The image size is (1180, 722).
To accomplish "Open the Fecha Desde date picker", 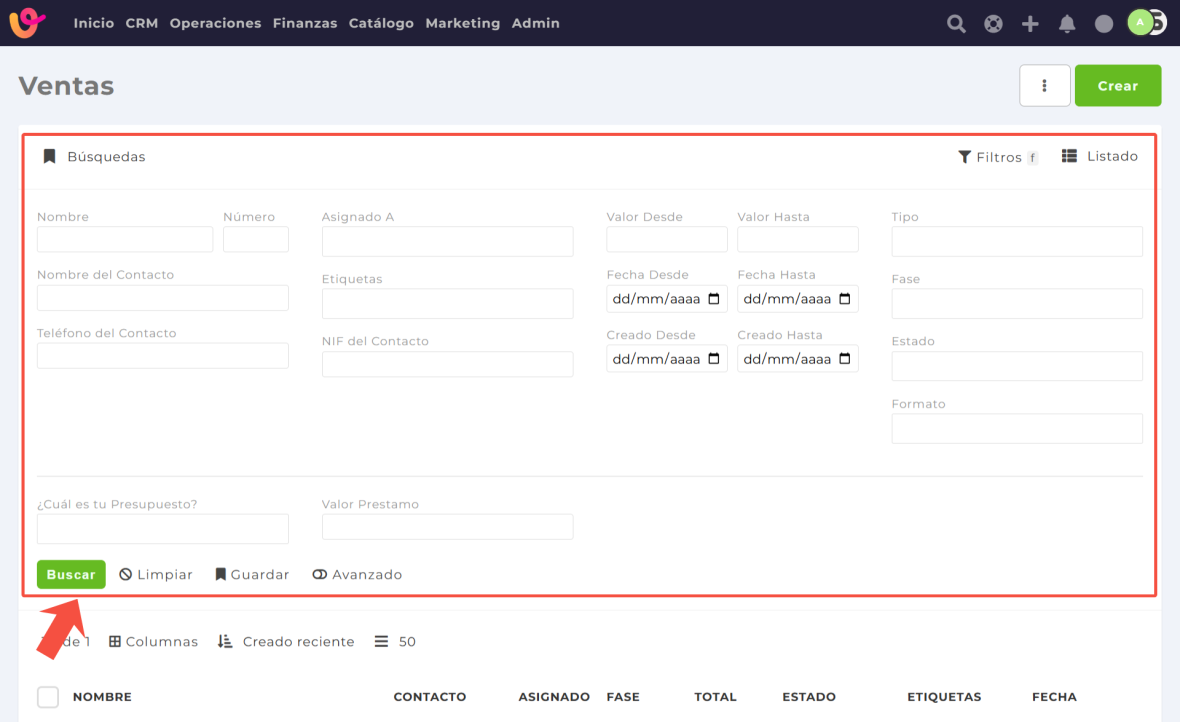I will point(714,299).
